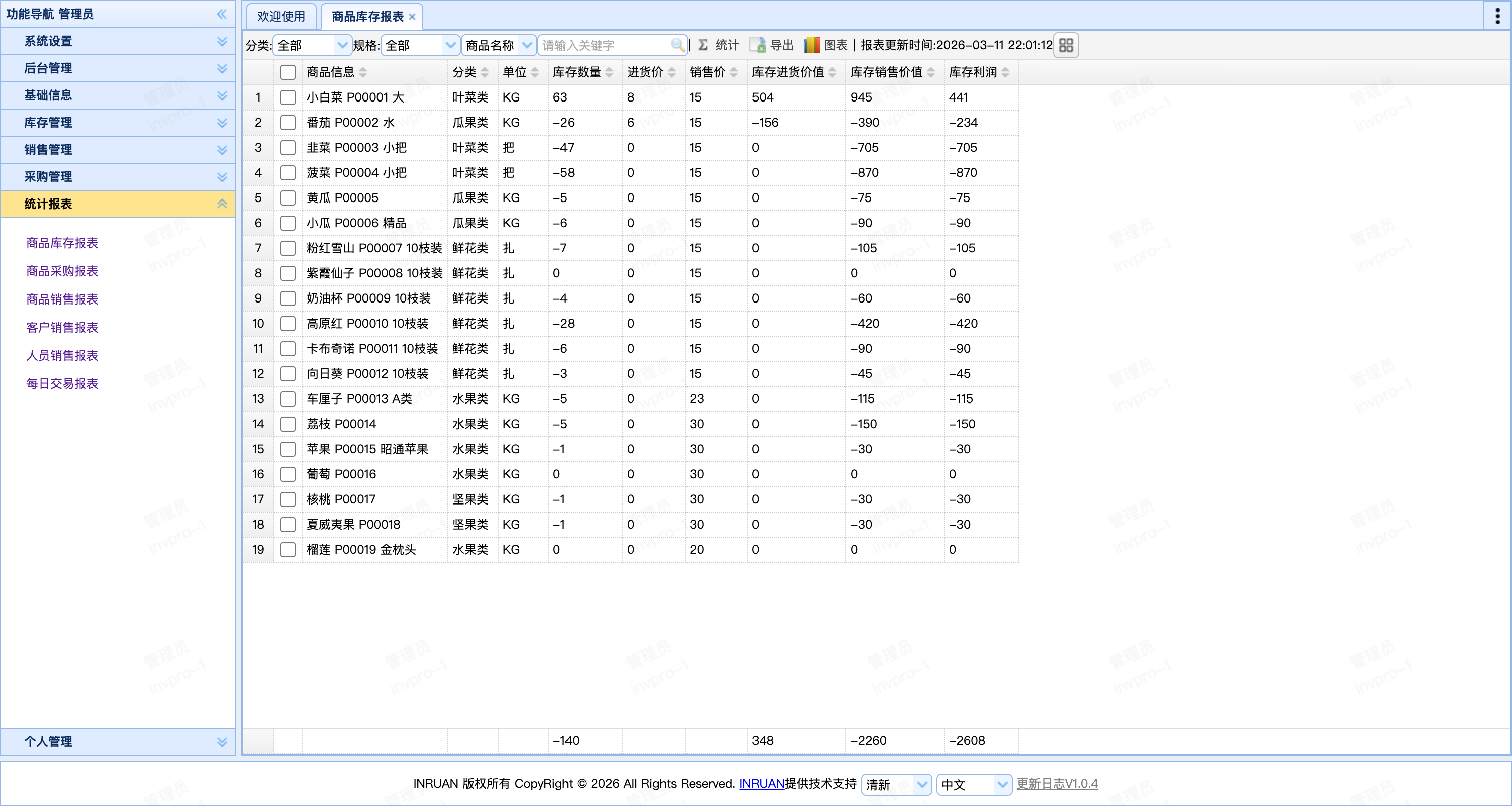Open the 图表 chart icon
The width and height of the screenshot is (1512, 806).
click(812, 45)
